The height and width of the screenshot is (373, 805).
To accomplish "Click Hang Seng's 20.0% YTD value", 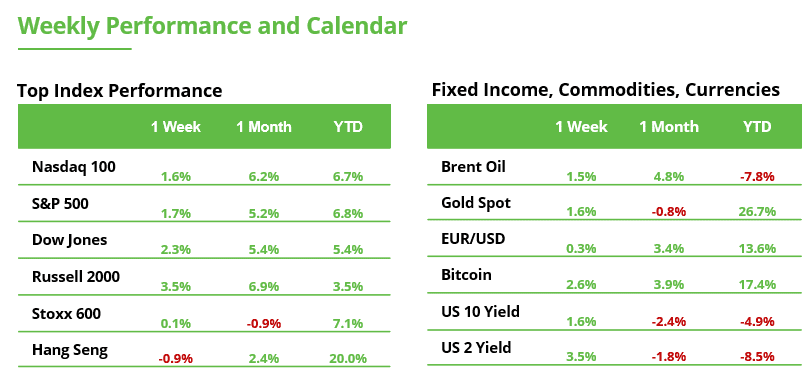I will tap(348, 358).
